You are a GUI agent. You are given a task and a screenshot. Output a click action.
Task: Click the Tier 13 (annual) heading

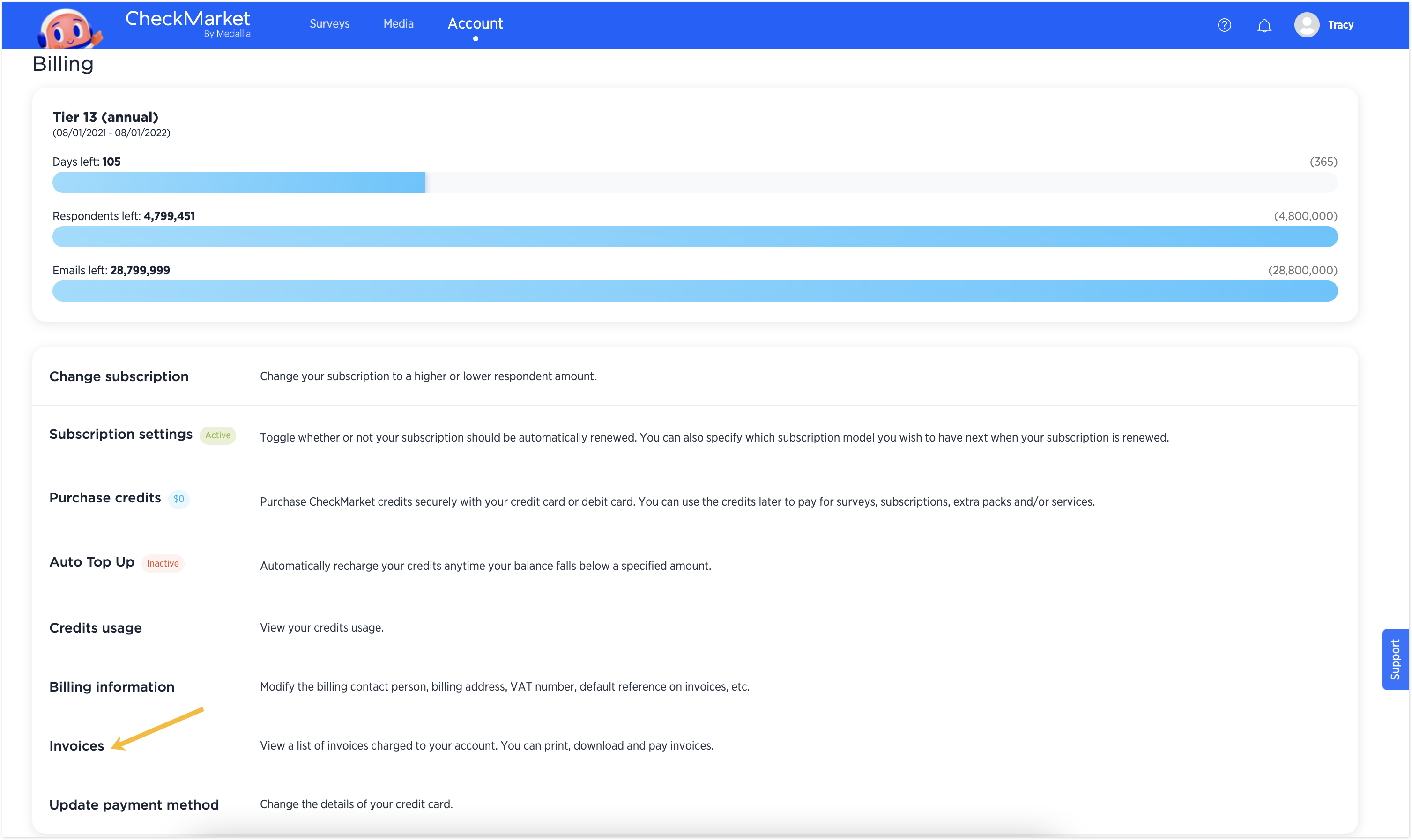pyautogui.click(x=105, y=117)
